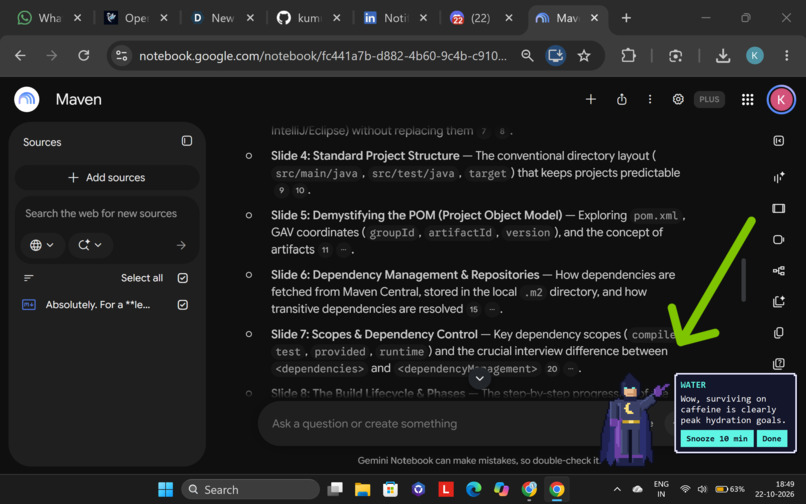The width and height of the screenshot is (806, 504).
Task: Switch to the LinkedIn Notifications tab
Action: (x=395, y=18)
